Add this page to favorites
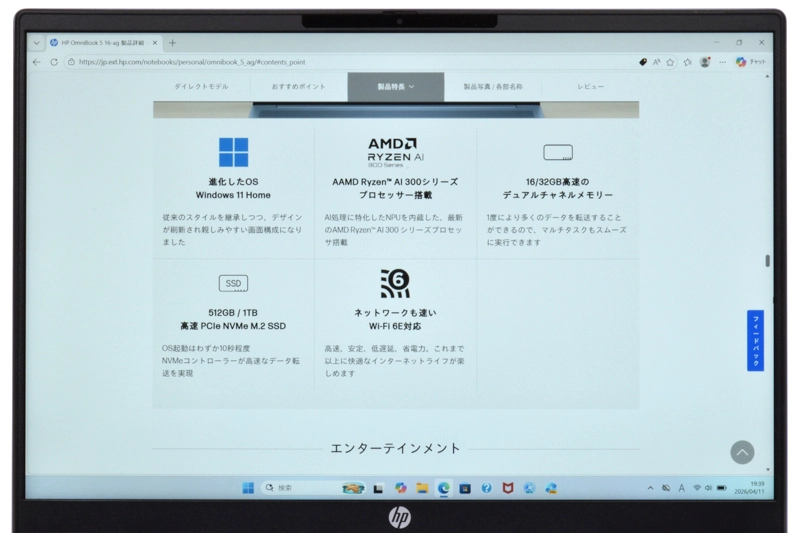This screenshot has width=800, height=533. click(670, 62)
